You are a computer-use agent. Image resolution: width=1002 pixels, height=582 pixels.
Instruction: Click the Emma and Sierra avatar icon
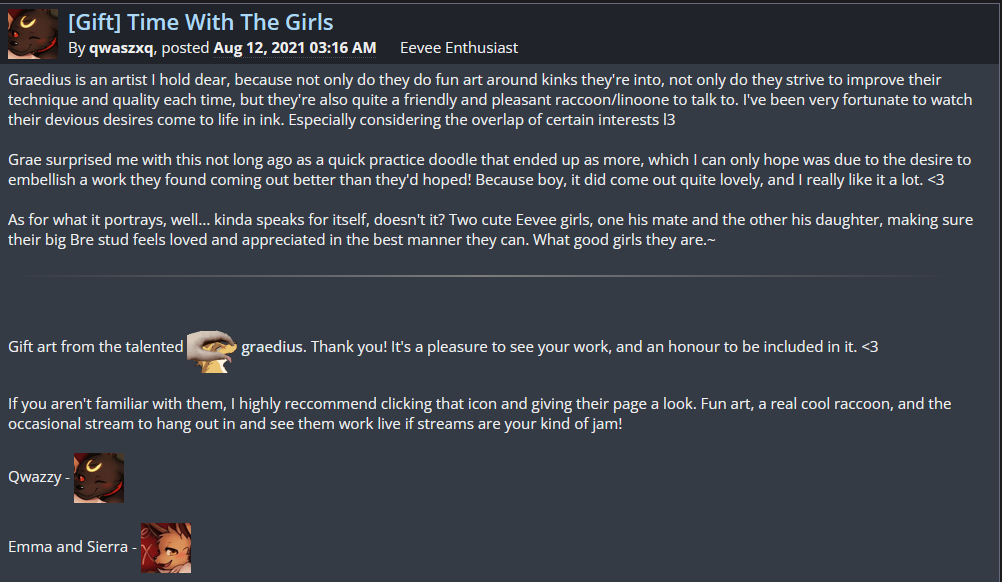click(x=166, y=547)
